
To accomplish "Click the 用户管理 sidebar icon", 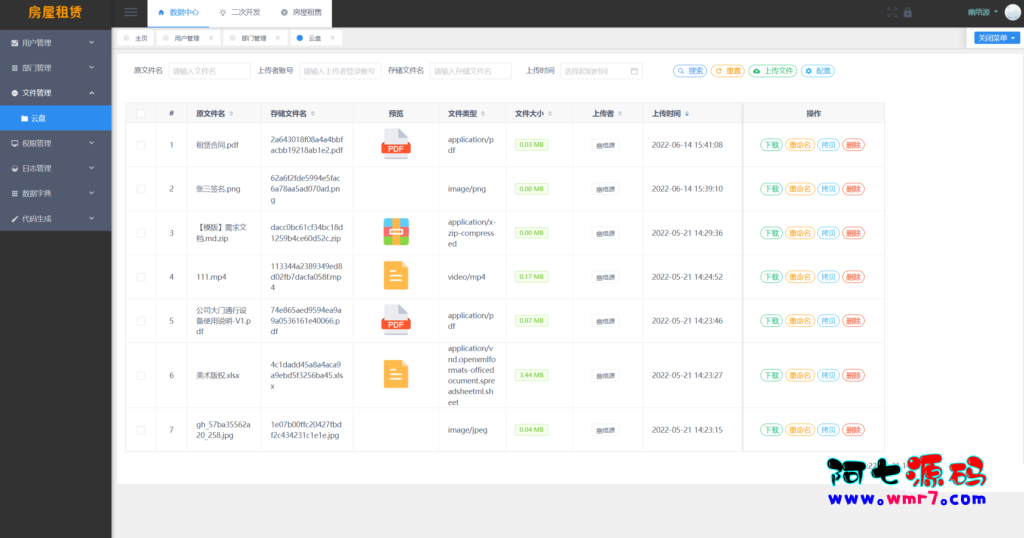I will click(x=14, y=43).
